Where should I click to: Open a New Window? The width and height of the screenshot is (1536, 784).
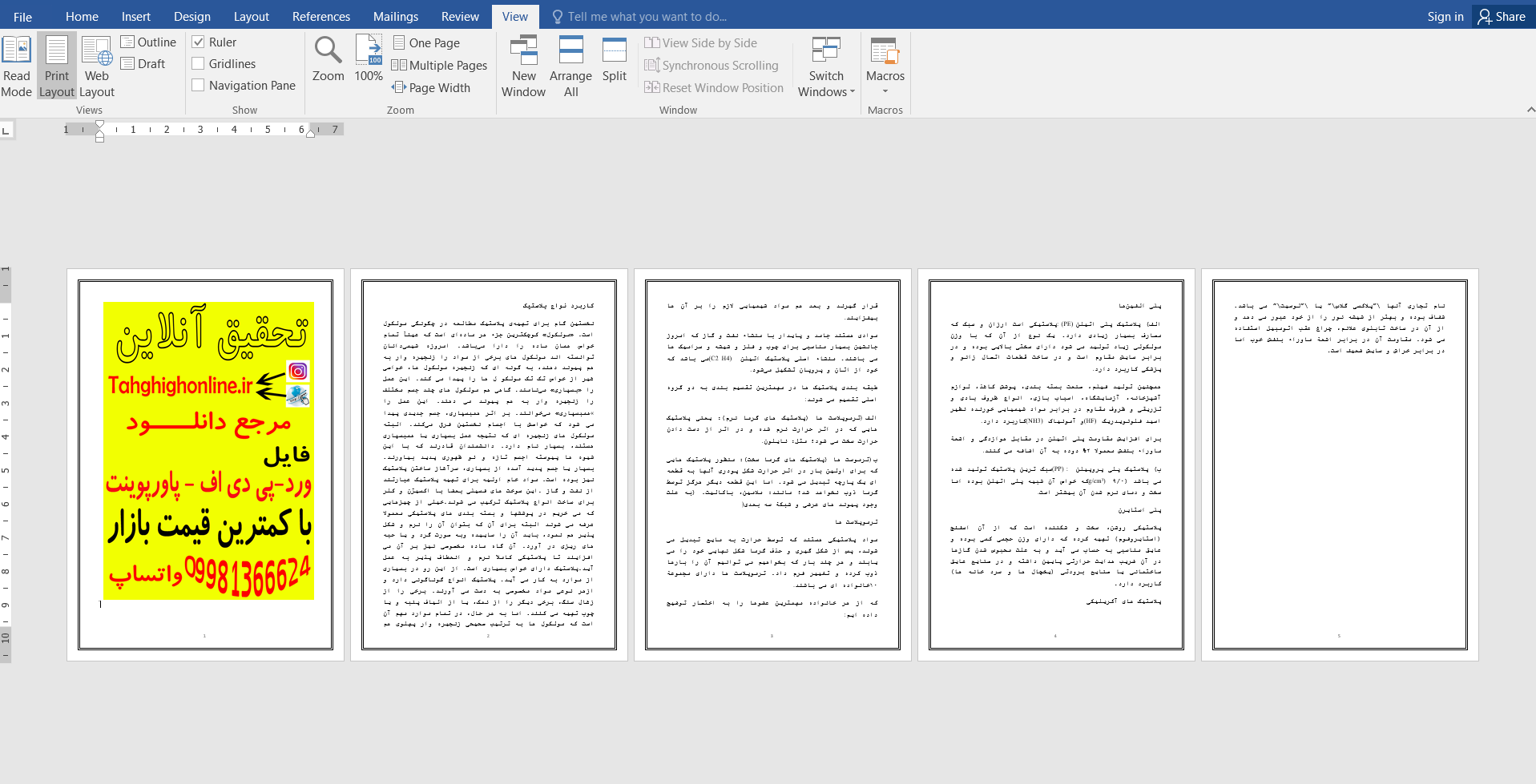point(524,66)
